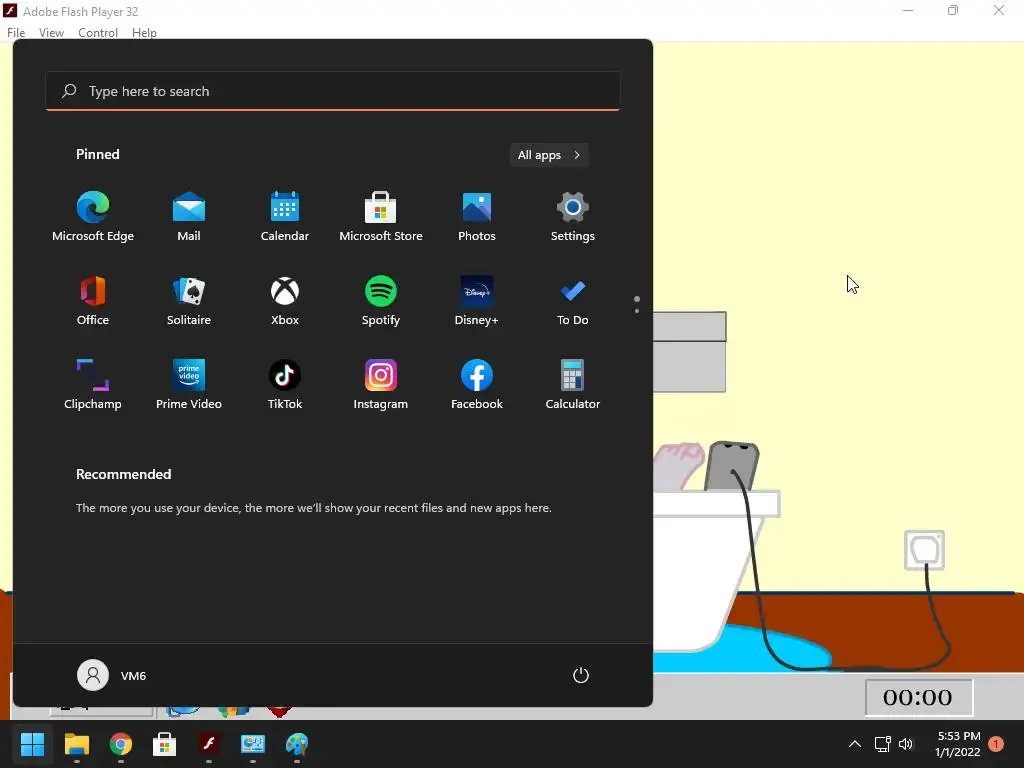
Task: Open the Help menu in Flash Player
Action: (144, 33)
